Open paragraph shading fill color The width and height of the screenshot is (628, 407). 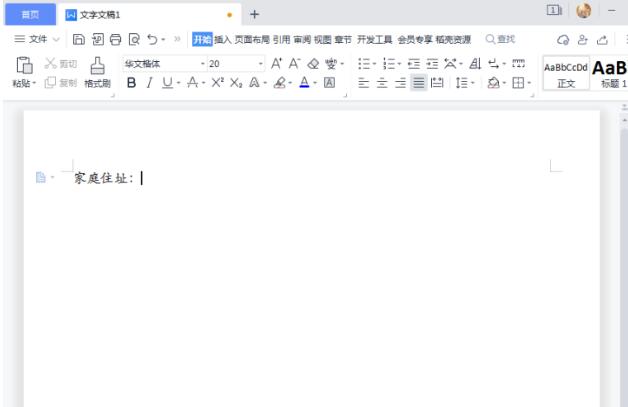click(x=493, y=83)
